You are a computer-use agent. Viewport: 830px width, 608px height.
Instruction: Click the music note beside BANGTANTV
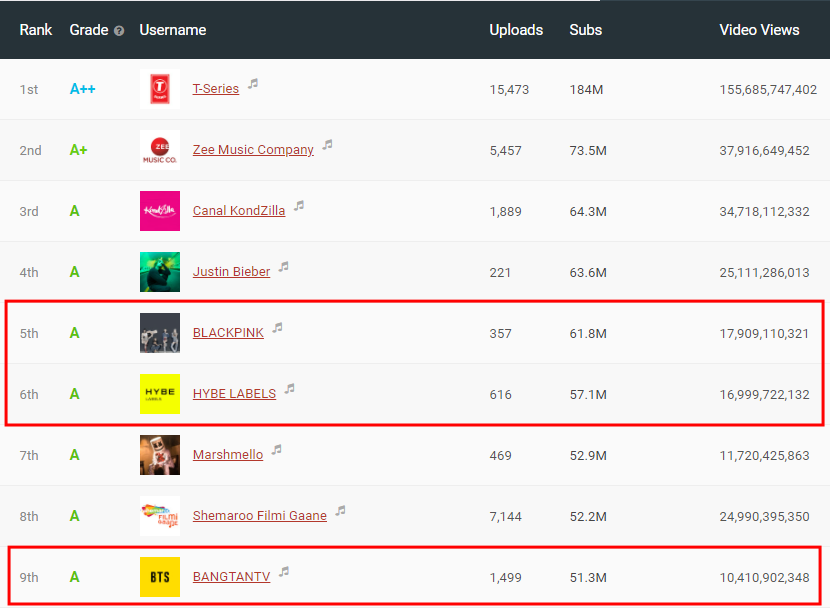[x=285, y=571]
